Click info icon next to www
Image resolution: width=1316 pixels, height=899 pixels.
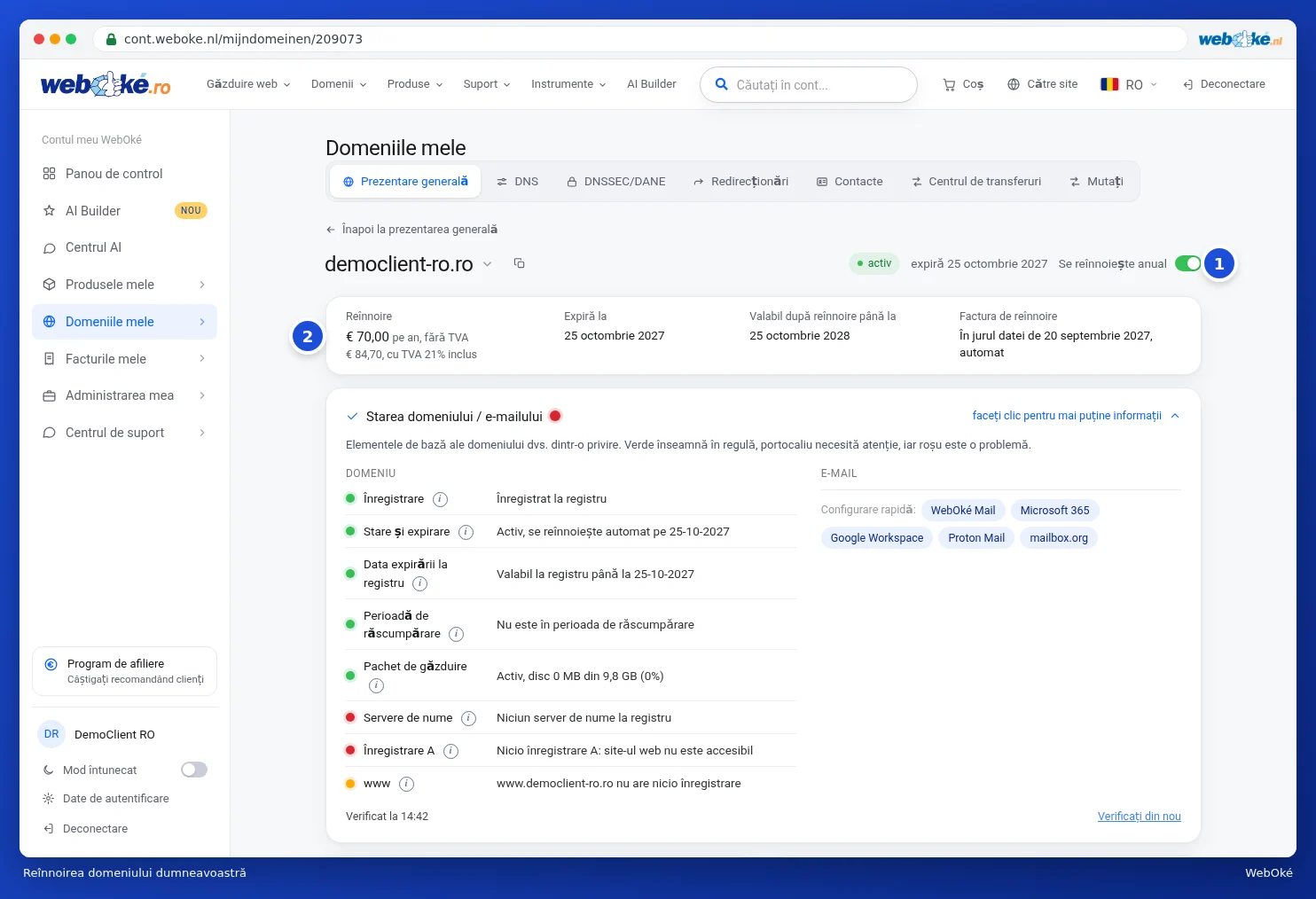406,784
